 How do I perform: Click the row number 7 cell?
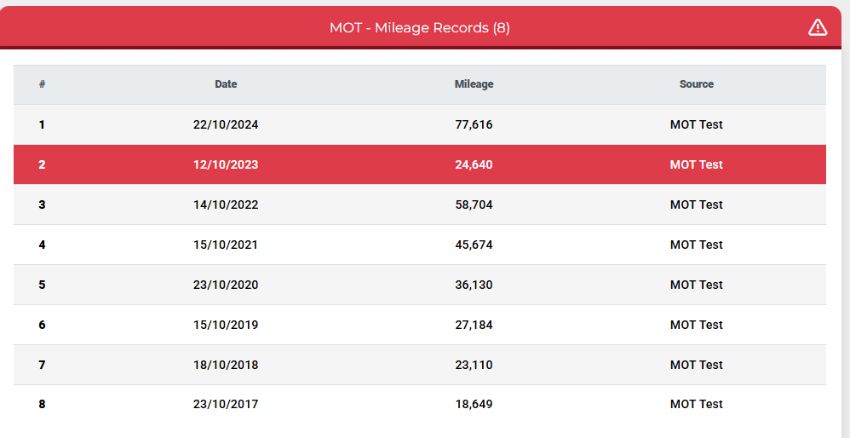(x=42, y=365)
